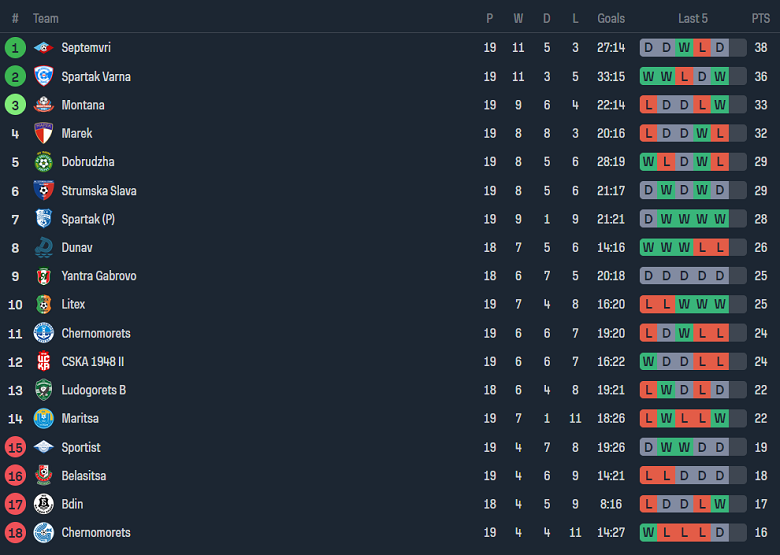Open the Ludogorets B crest
The height and width of the screenshot is (555, 780).
pyautogui.click(x=43, y=390)
